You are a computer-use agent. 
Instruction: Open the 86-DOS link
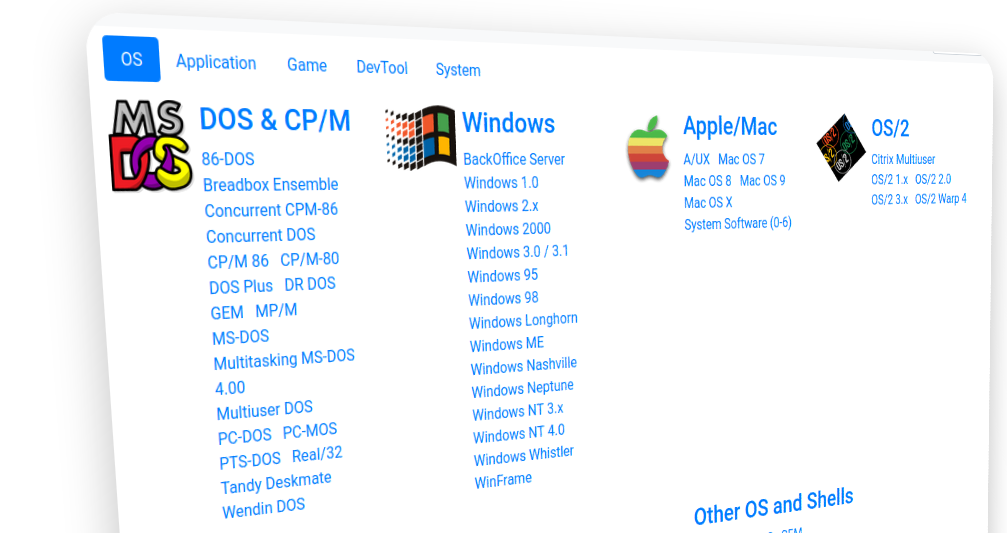(228, 159)
